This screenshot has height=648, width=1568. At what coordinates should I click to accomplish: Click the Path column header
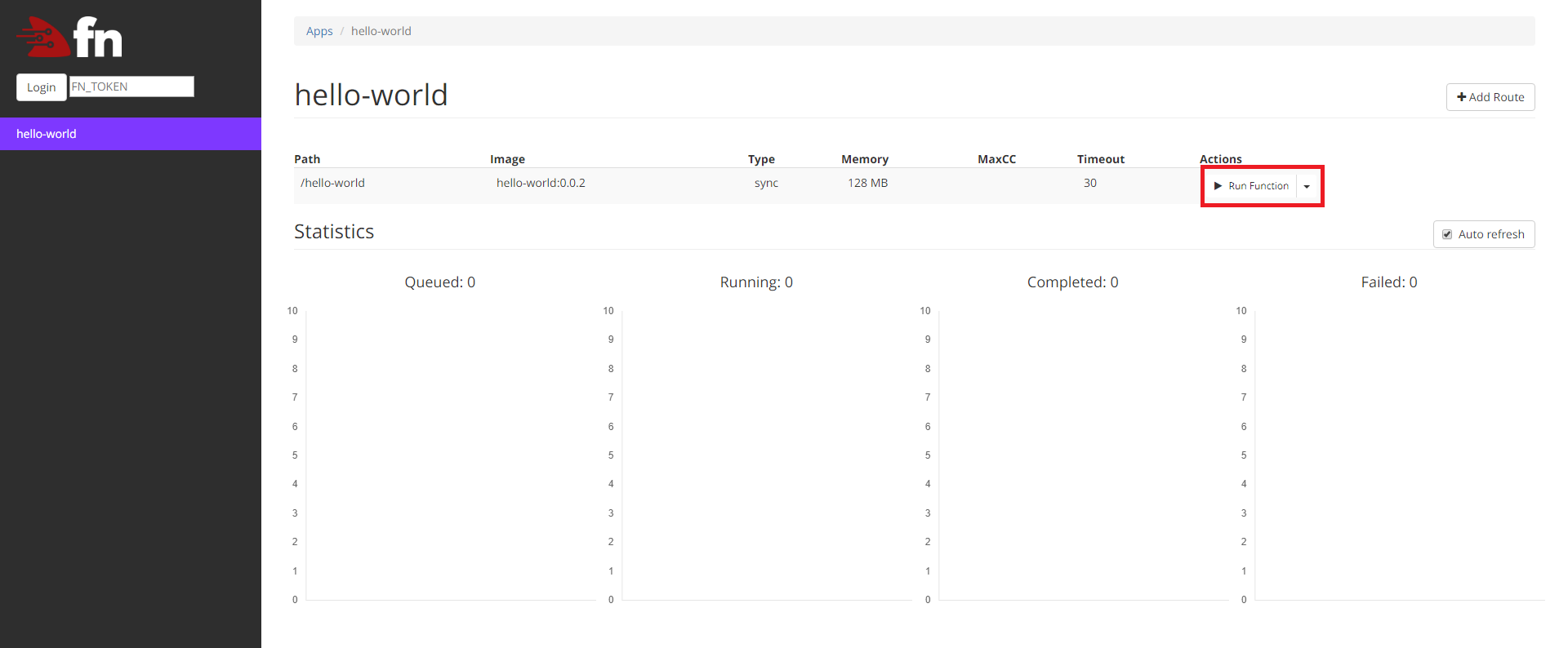tap(307, 159)
